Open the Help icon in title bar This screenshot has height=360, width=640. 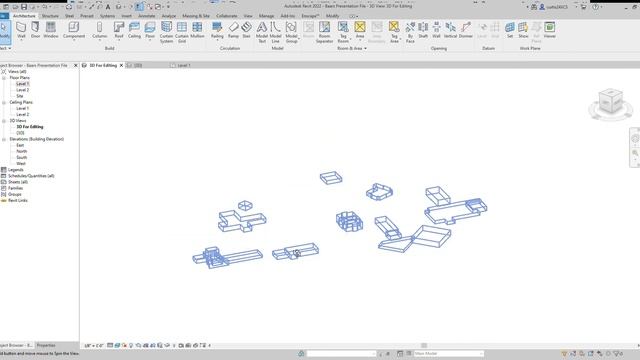pos(596,7)
